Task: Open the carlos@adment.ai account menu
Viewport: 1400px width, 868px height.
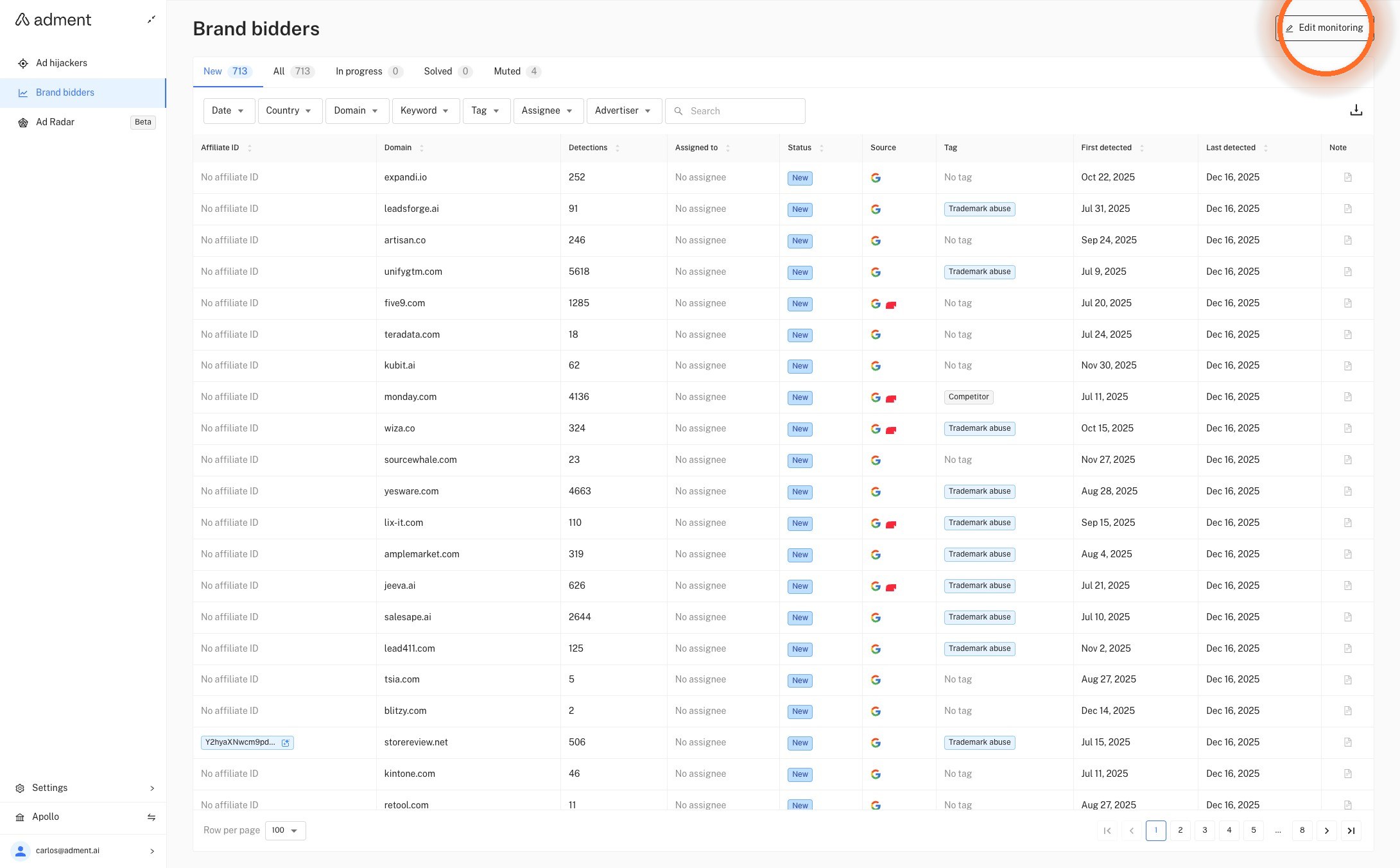Action: pyautogui.click(x=83, y=851)
